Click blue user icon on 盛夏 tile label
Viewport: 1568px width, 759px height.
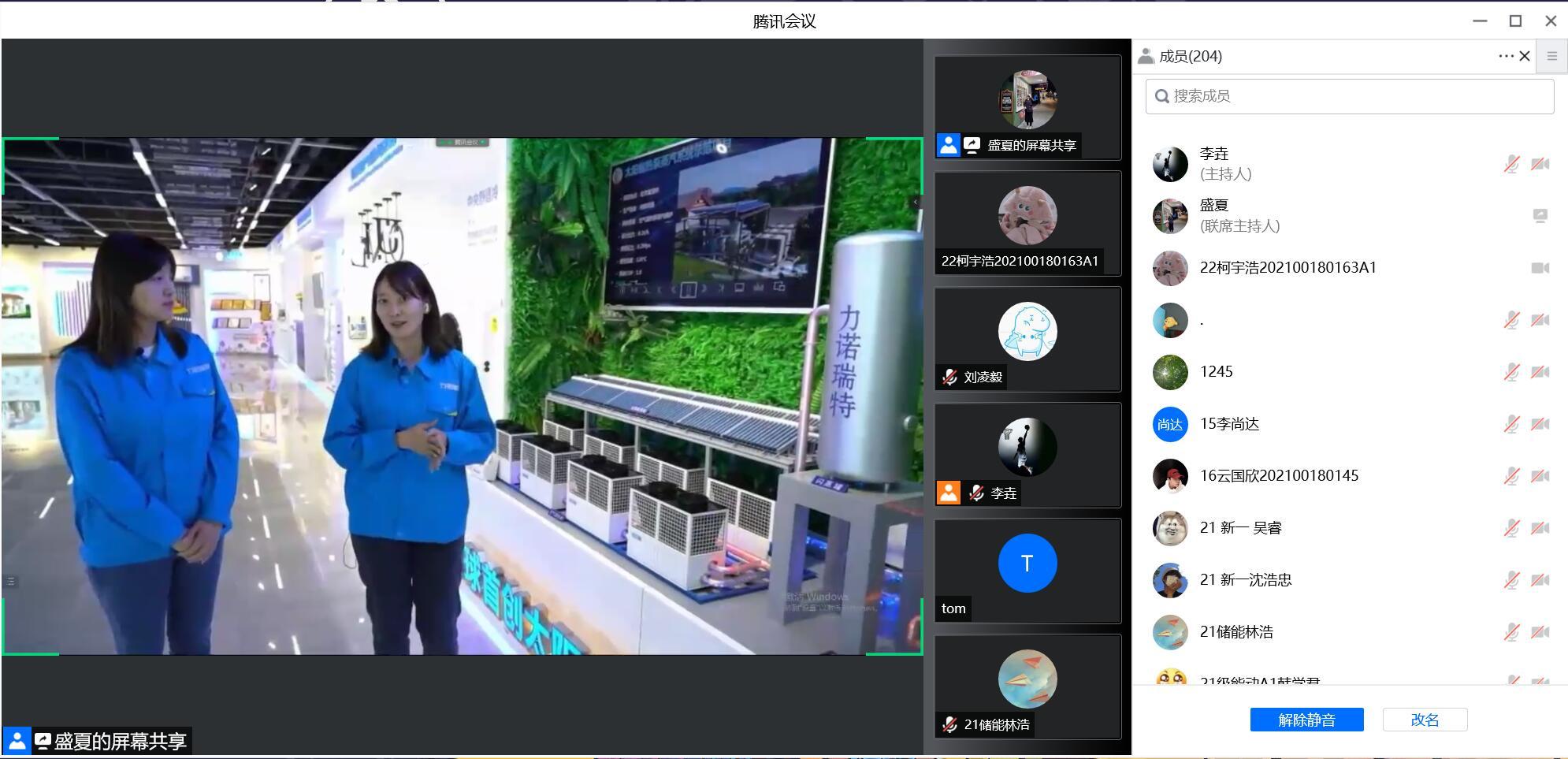[x=949, y=145]
